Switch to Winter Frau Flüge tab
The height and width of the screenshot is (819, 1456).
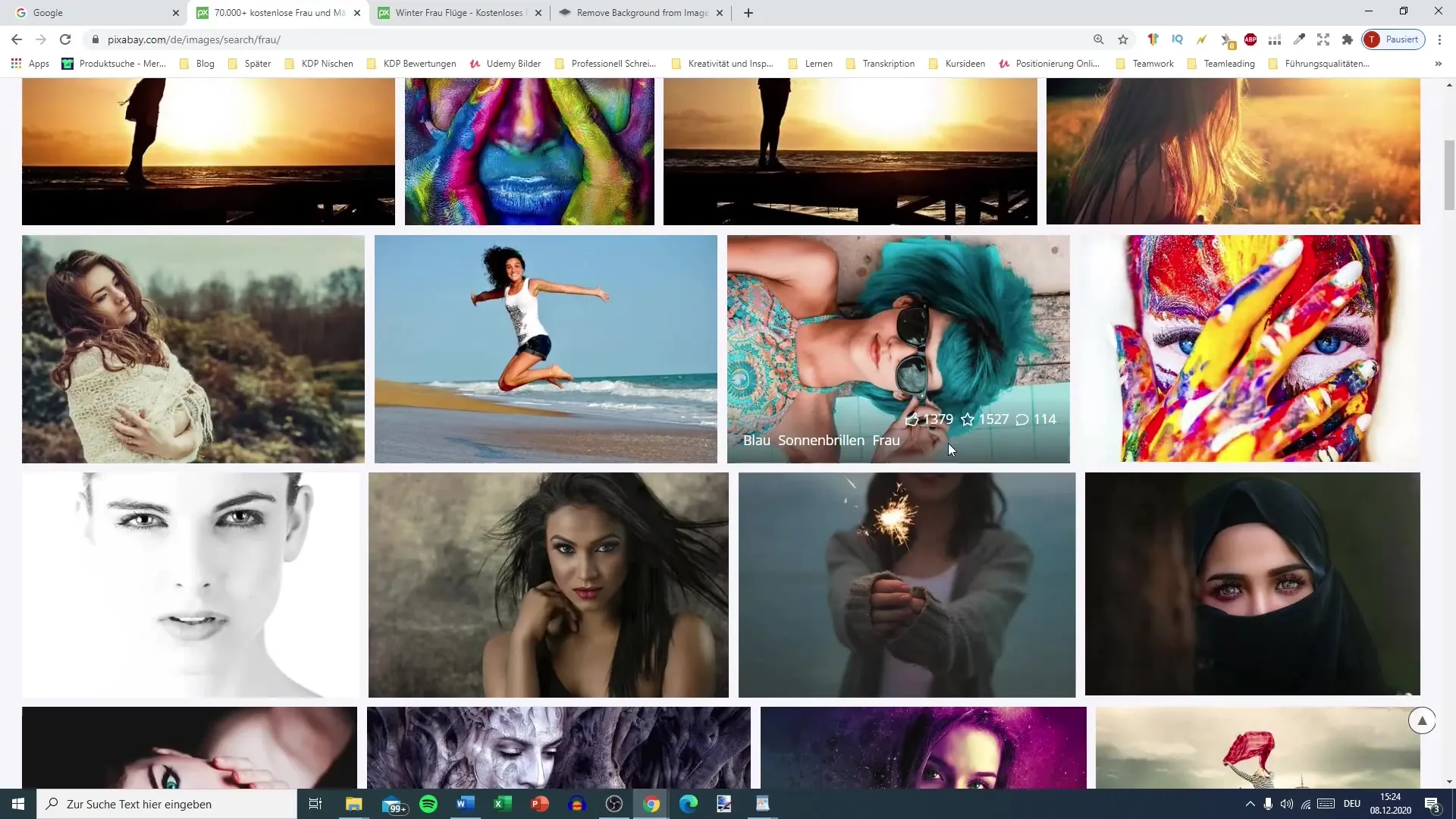[x=459, y=13]
